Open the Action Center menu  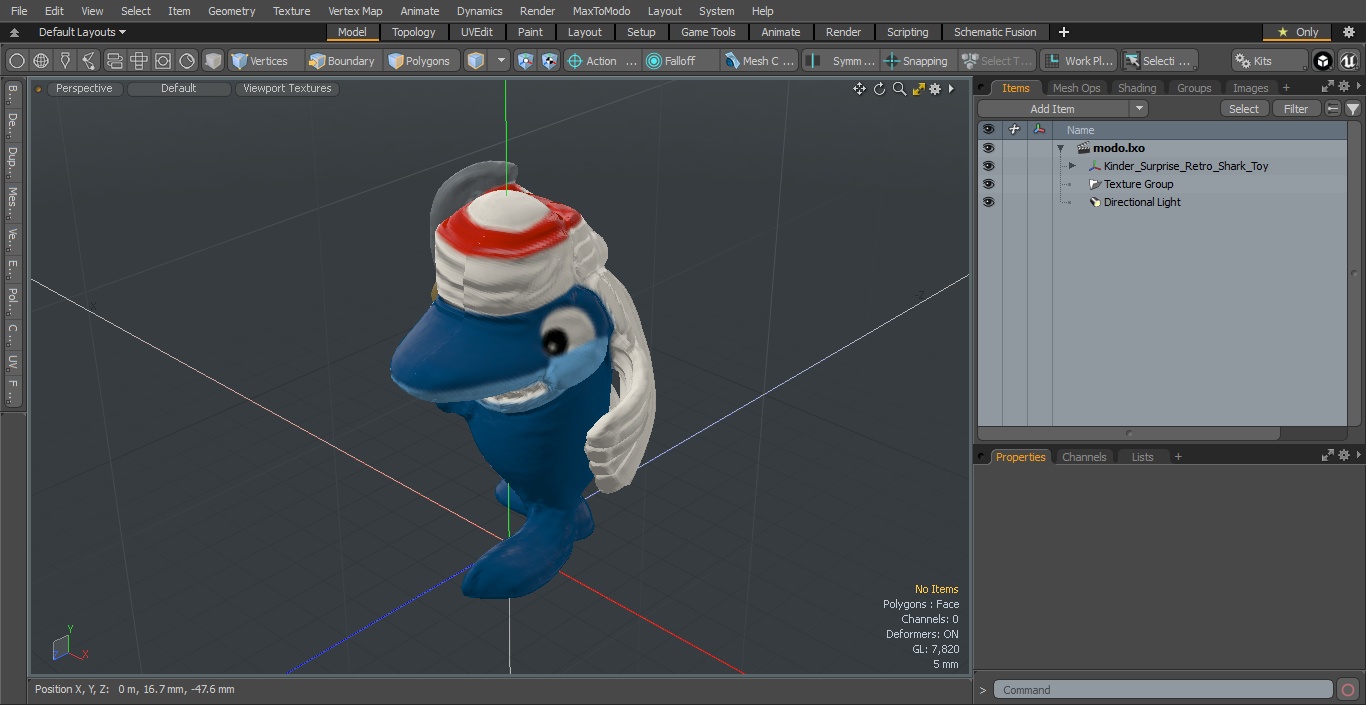click(x=602, y=61)
